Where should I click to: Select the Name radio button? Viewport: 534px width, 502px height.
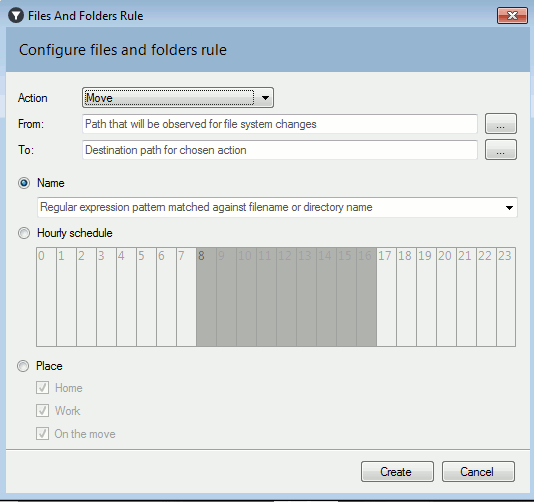click(x=24, y=183)
